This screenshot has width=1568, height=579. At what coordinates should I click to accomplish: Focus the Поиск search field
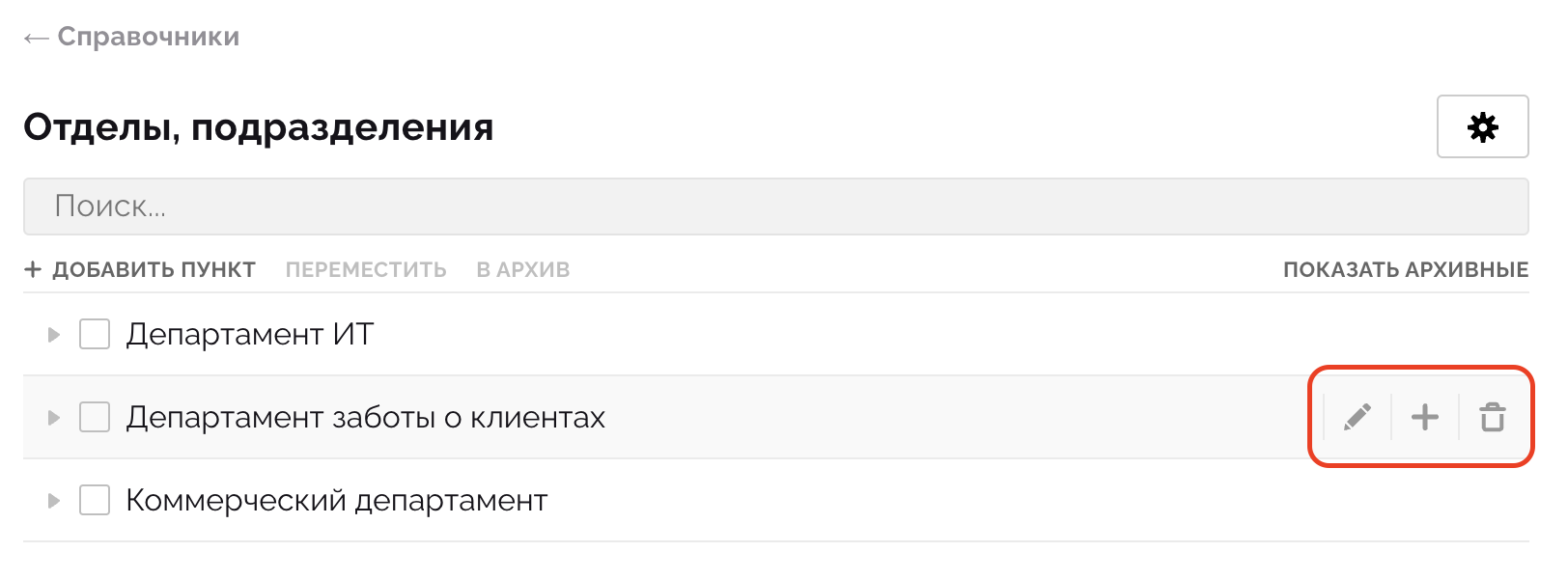[775, 206]
